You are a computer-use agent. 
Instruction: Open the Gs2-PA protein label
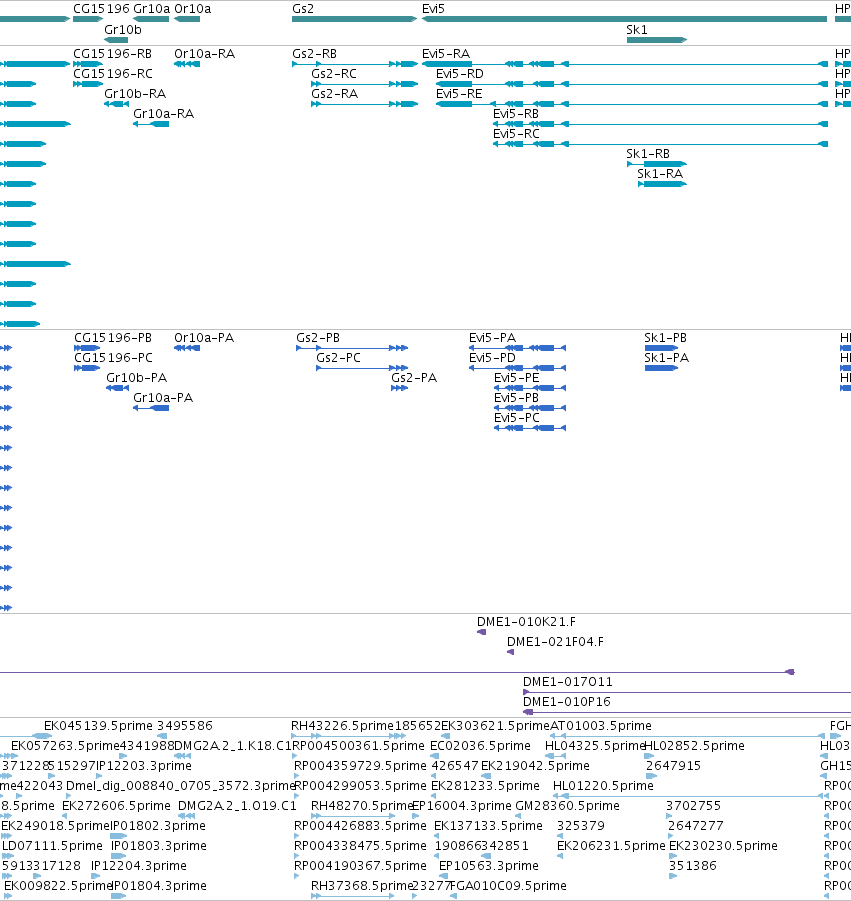(x=414, y=378)
